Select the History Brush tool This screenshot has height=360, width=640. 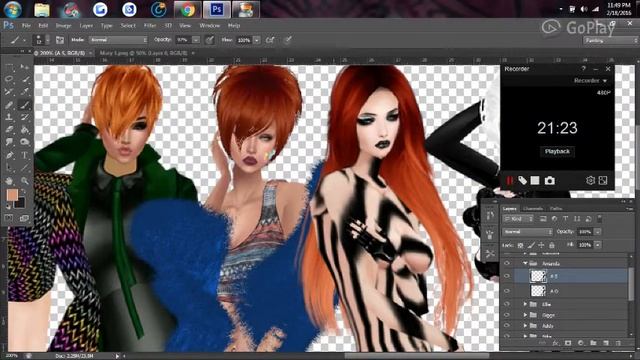pos(25,117)
